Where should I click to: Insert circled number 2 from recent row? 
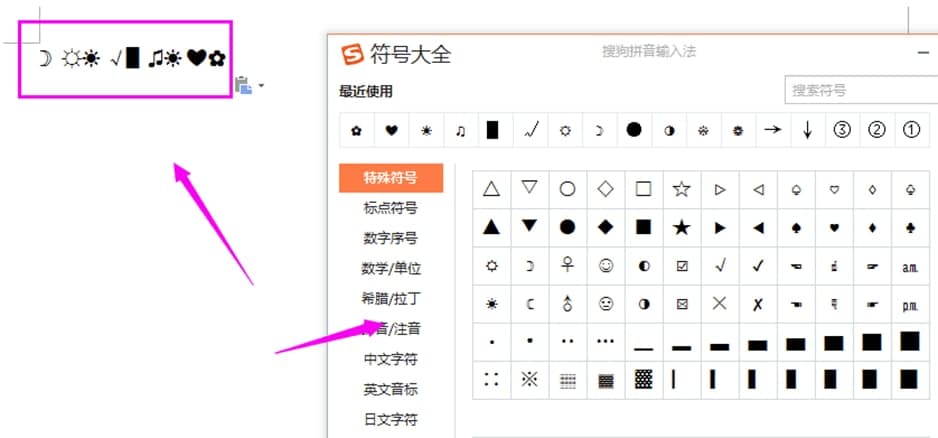tap(877, 130)
